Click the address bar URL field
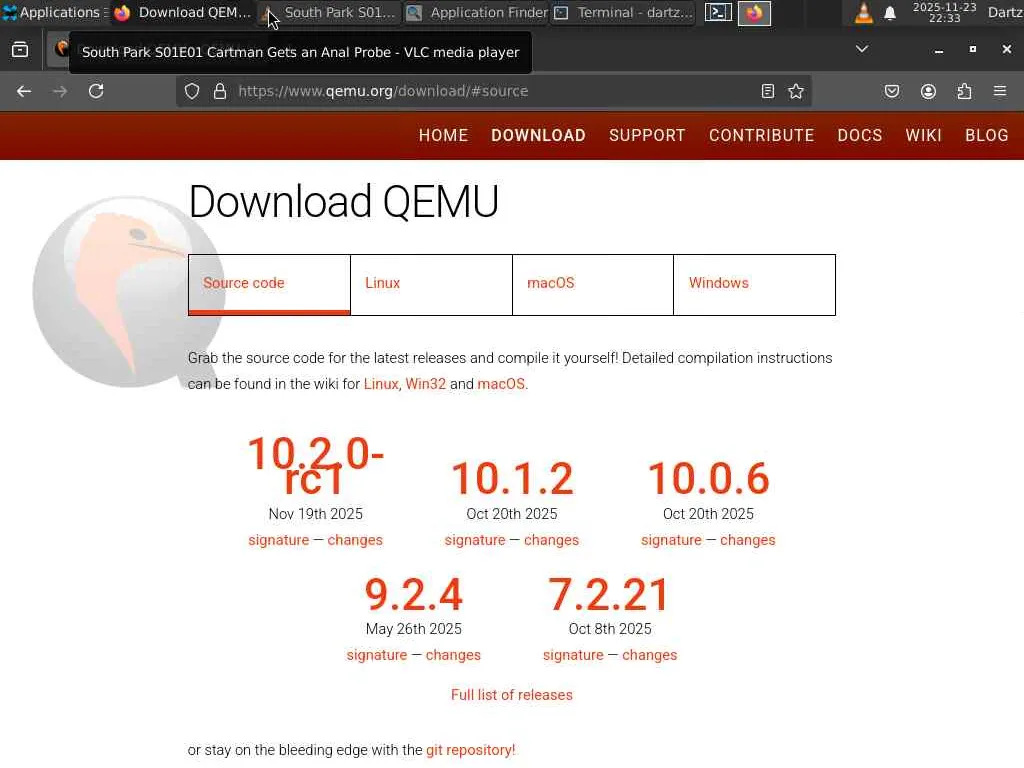This screenshot has width=1024, height=768. 493,91
